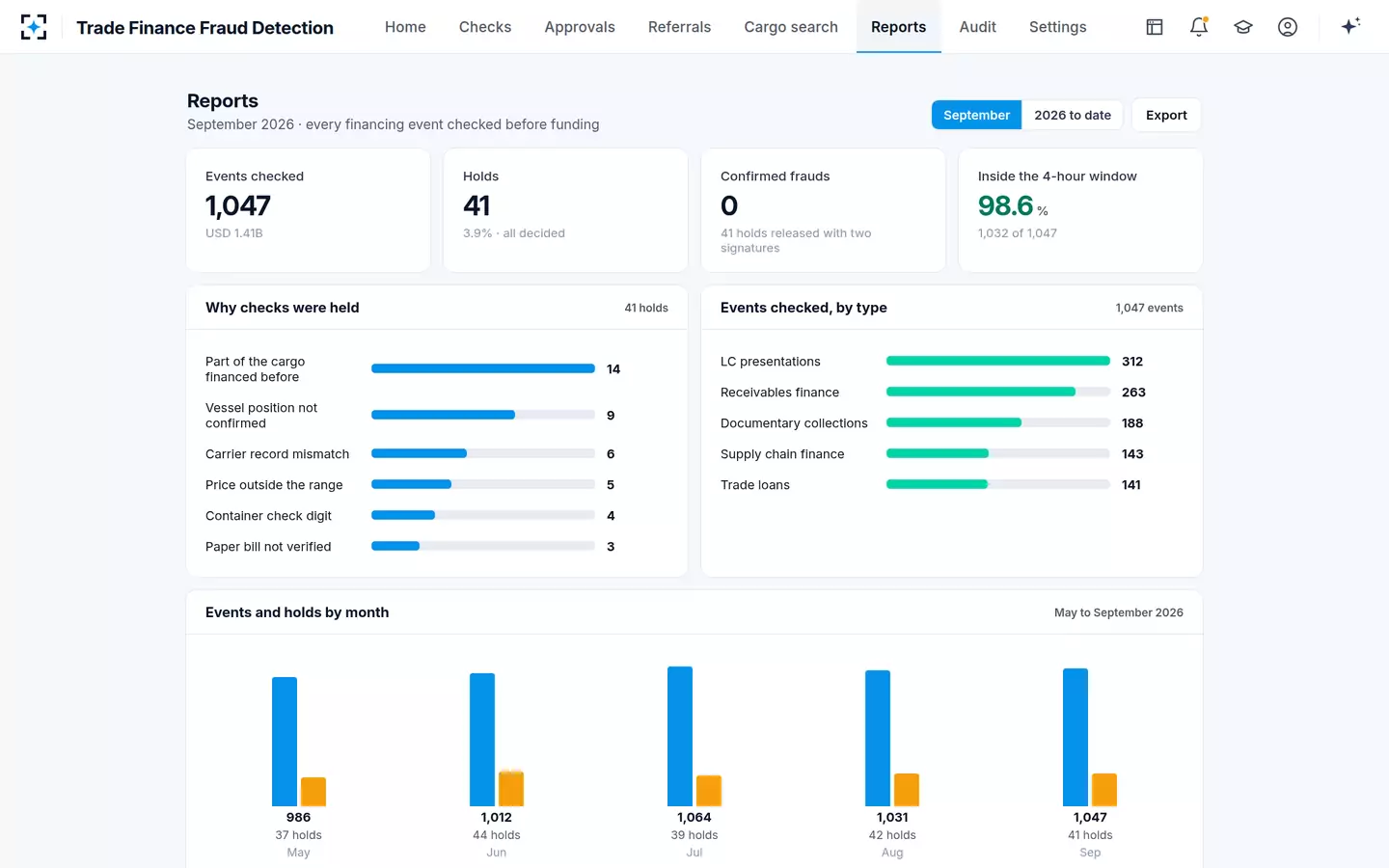The image size is (1389, 868).
Task: Click the 1,064 value for Jul
Action: [x=694, y=817]
